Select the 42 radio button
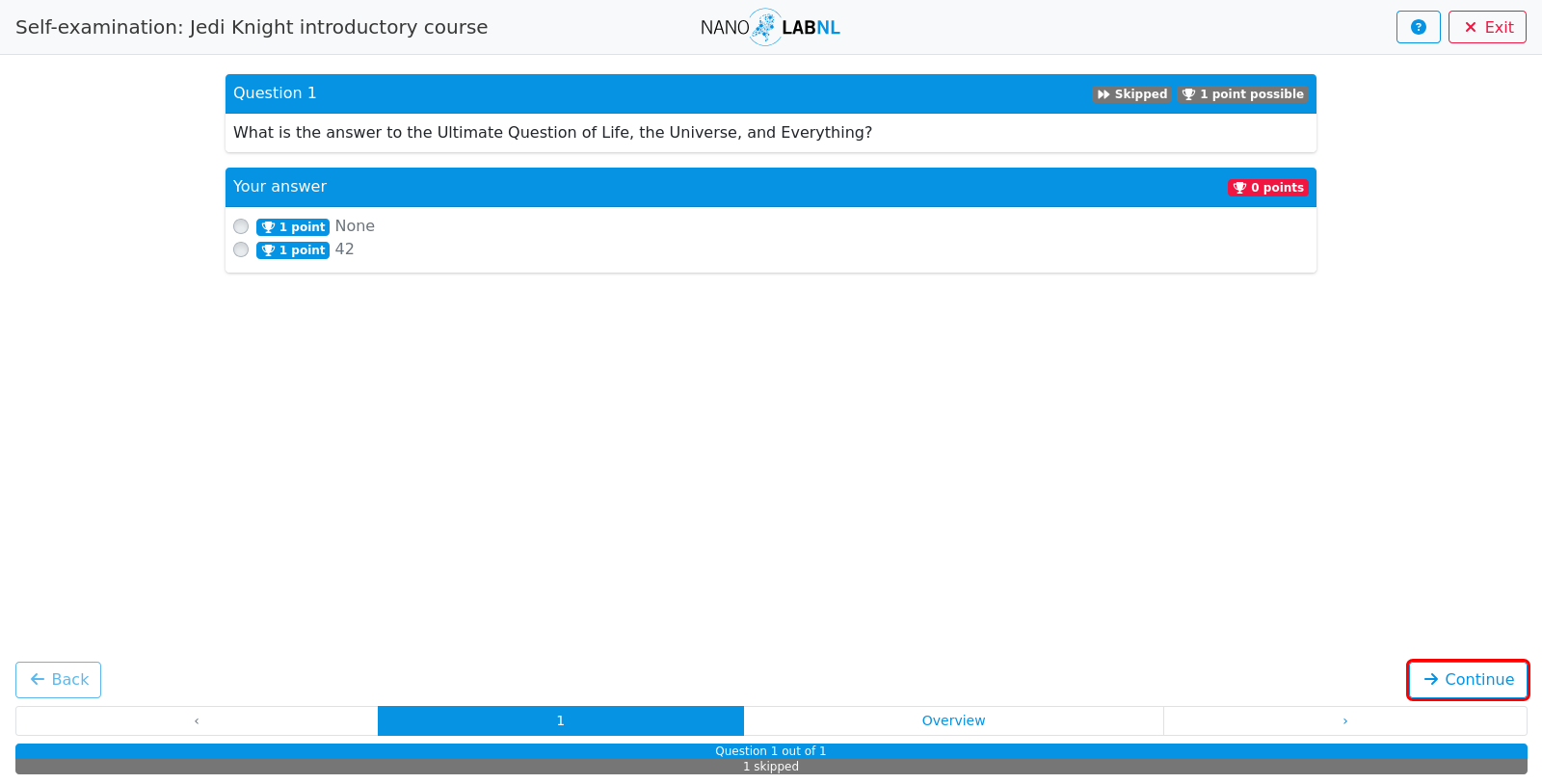 [241, 249]
